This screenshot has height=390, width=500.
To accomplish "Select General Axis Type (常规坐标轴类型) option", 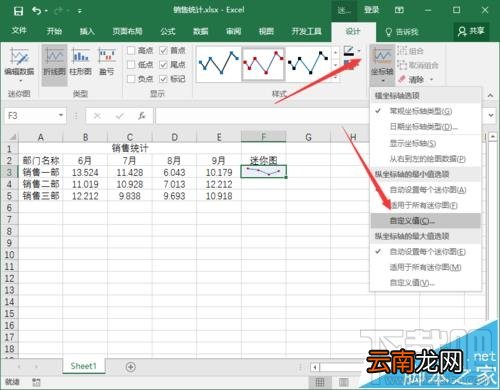I will coord(425,111).
